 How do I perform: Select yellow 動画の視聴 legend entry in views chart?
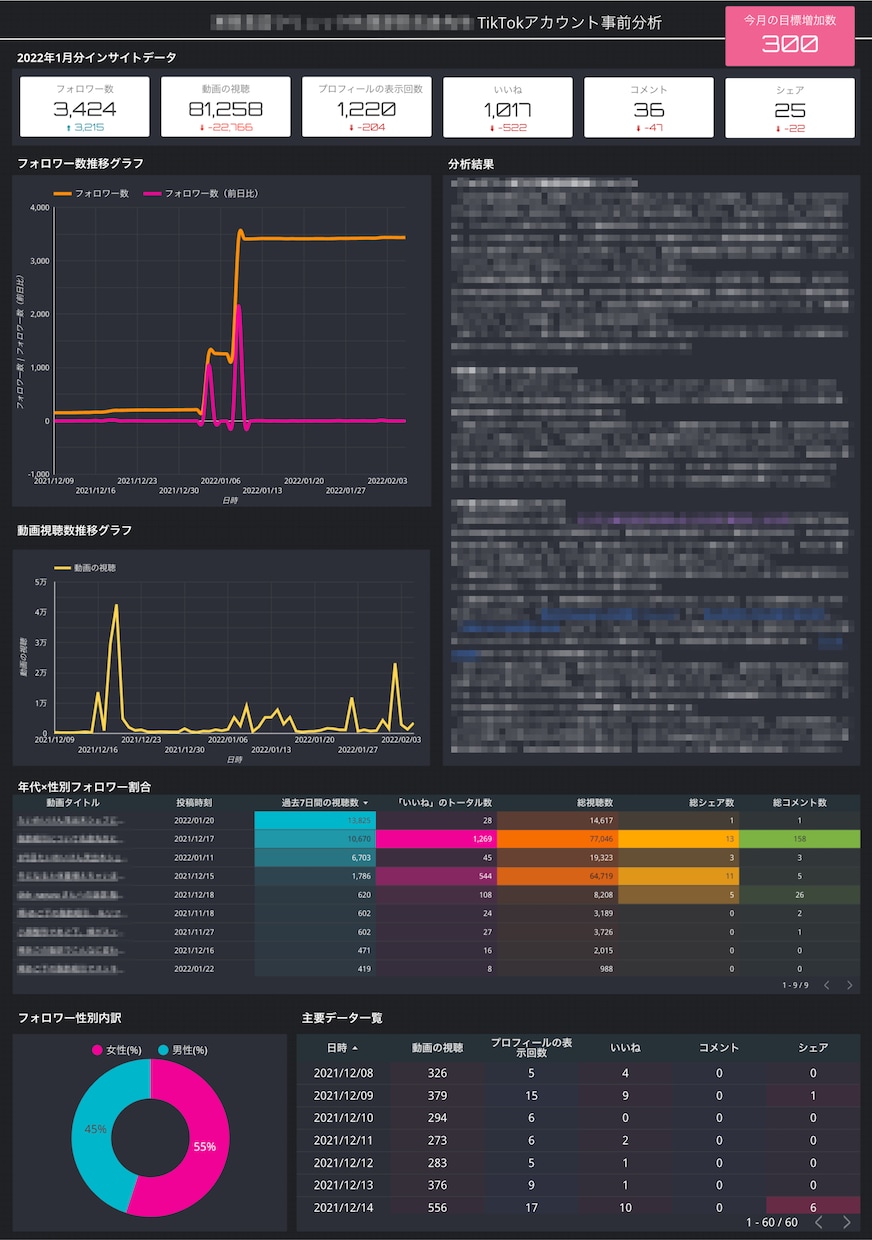click(85, 567)
